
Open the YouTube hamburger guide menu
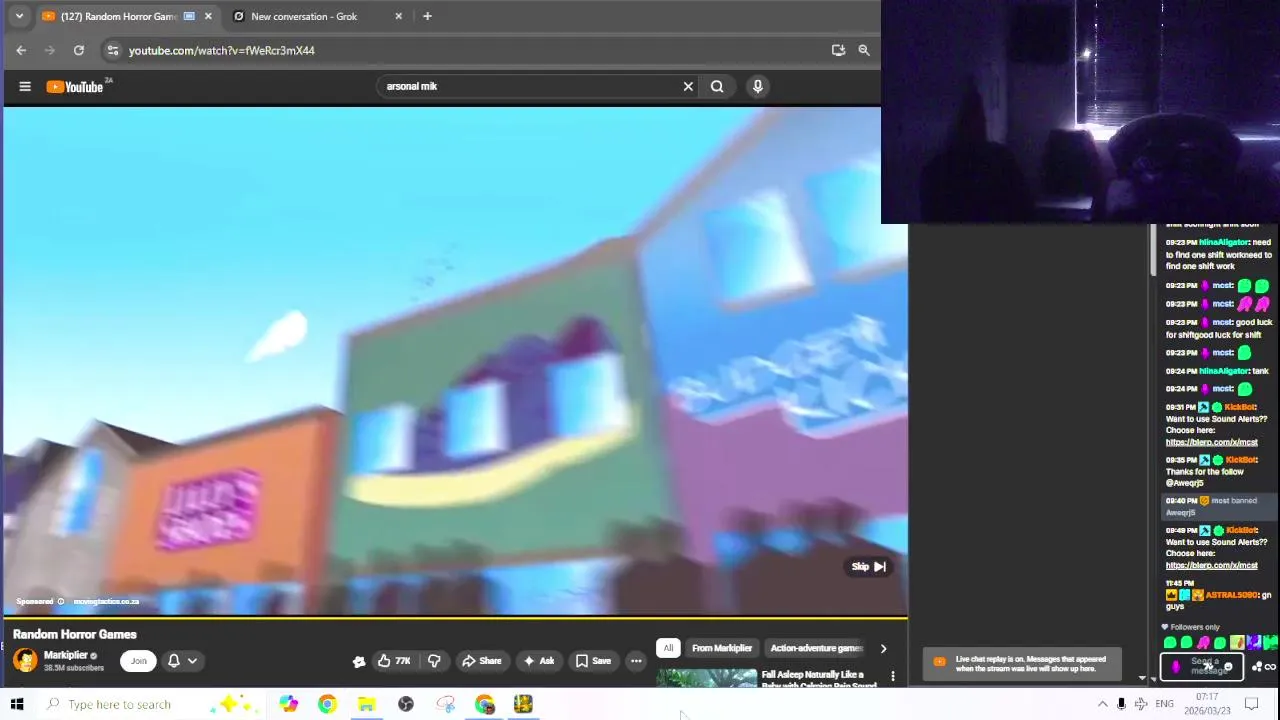[25, 87]
